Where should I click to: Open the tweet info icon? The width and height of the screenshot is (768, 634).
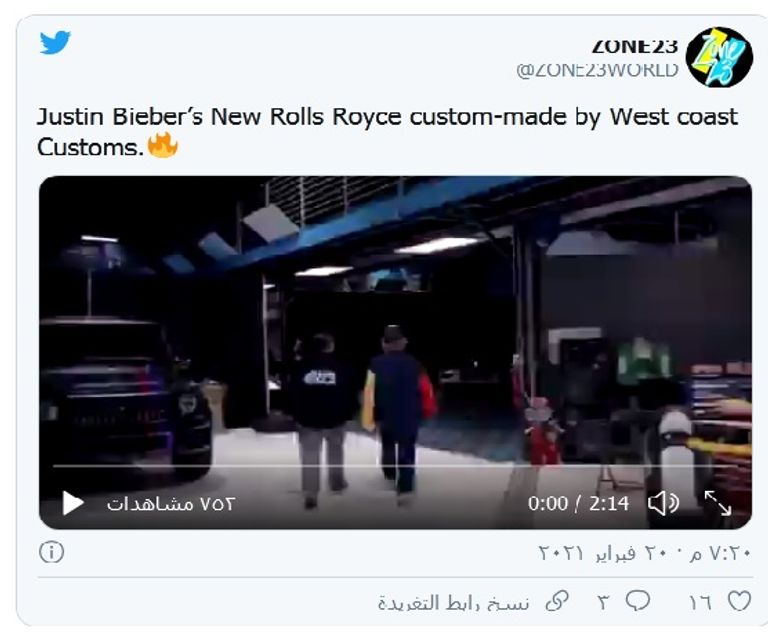[52, 552]
